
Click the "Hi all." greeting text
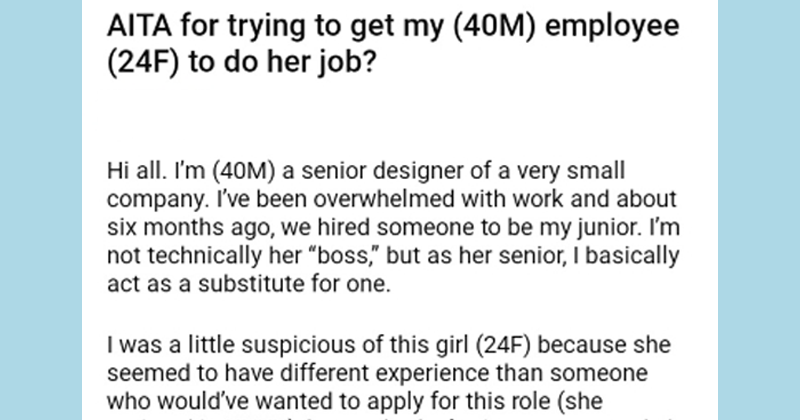(x=137, y=171)
